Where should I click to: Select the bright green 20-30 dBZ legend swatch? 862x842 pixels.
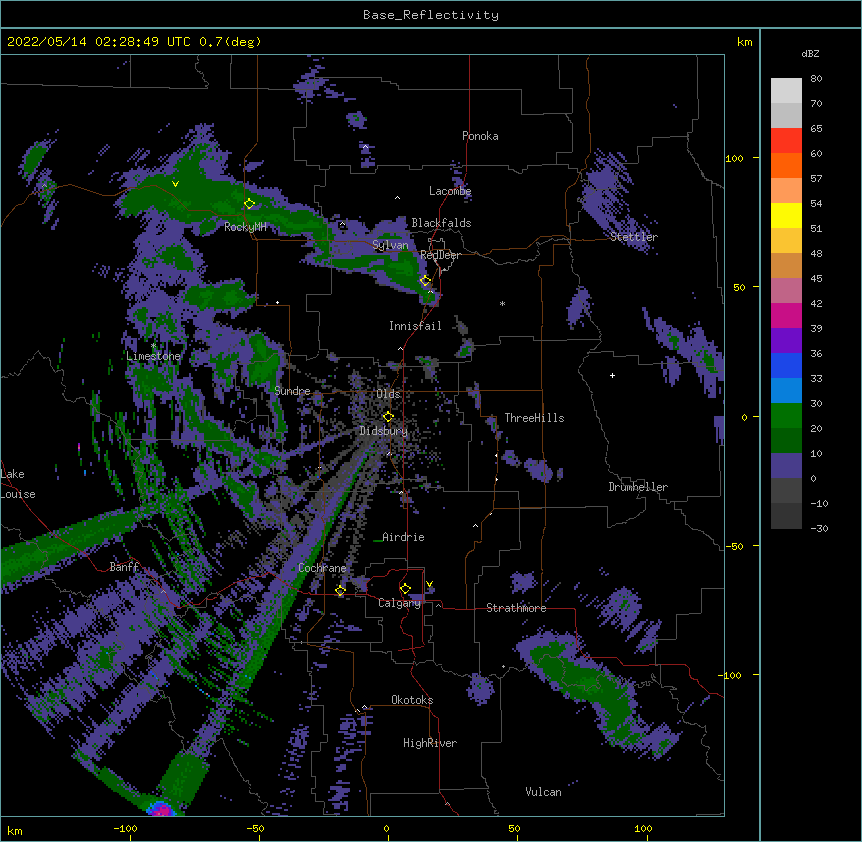[786, 416]
